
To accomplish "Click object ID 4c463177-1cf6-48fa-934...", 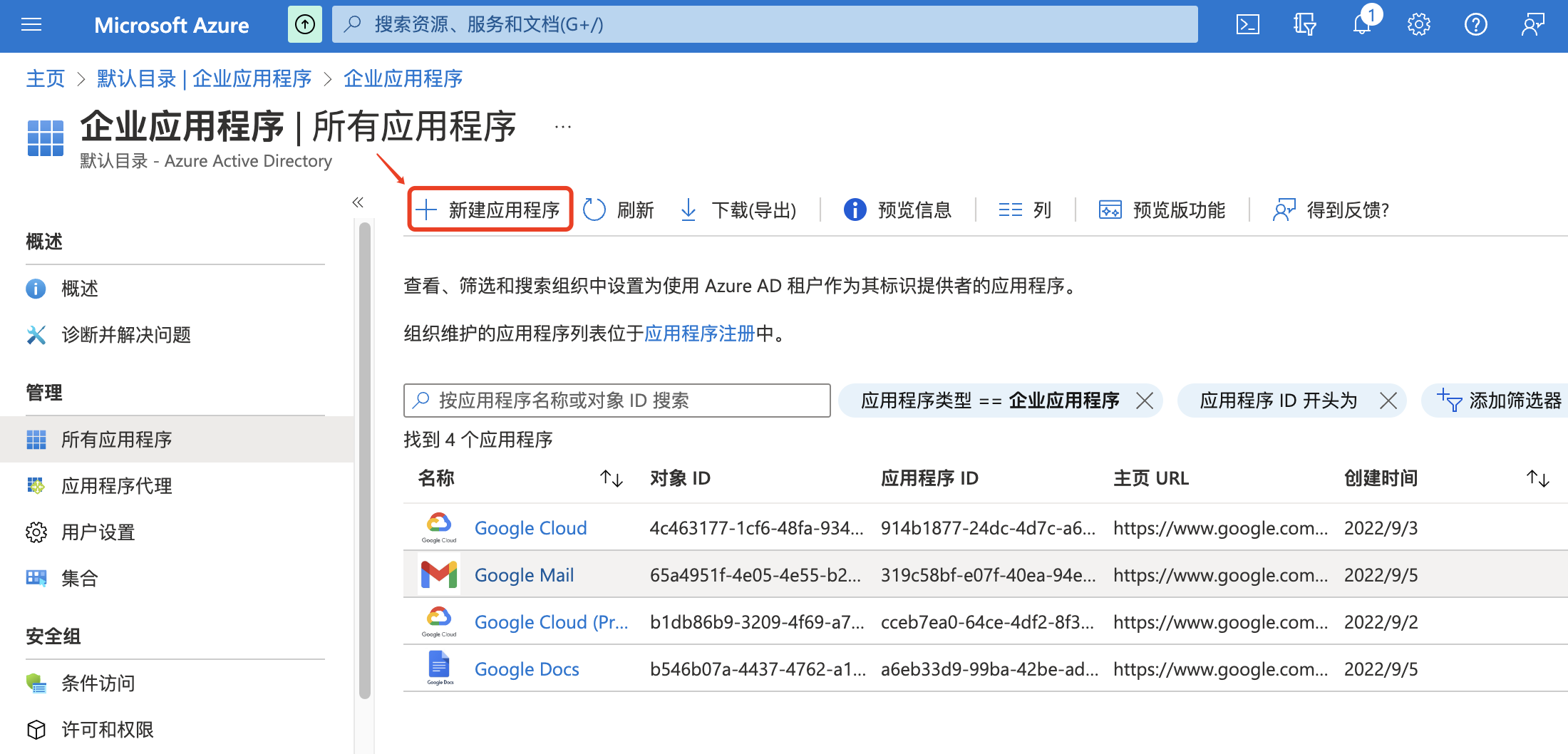I will (757, 528).
